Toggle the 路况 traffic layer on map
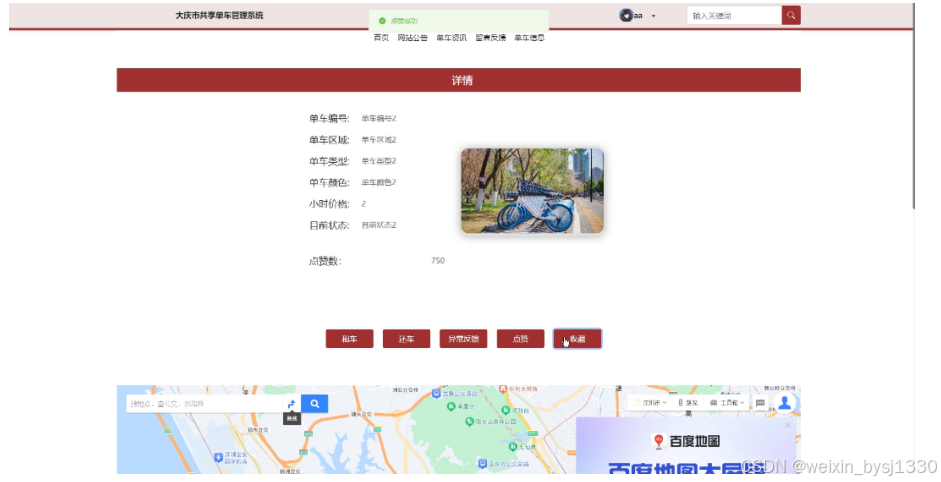This screenshot has height=482, width=941. [688, 403]
